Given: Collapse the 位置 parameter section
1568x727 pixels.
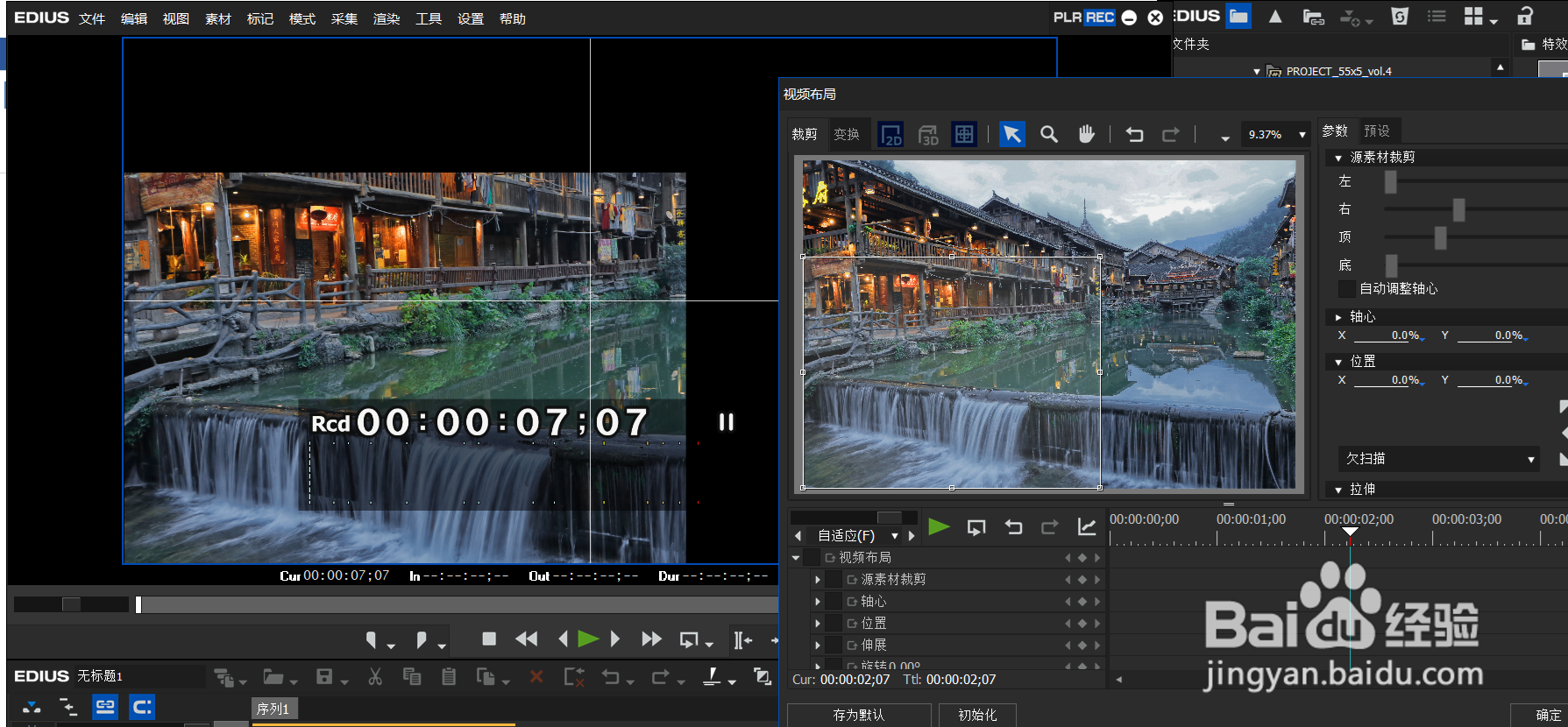Looking at the screenshot, I should pyautogui.click(x=1338, y=362).
